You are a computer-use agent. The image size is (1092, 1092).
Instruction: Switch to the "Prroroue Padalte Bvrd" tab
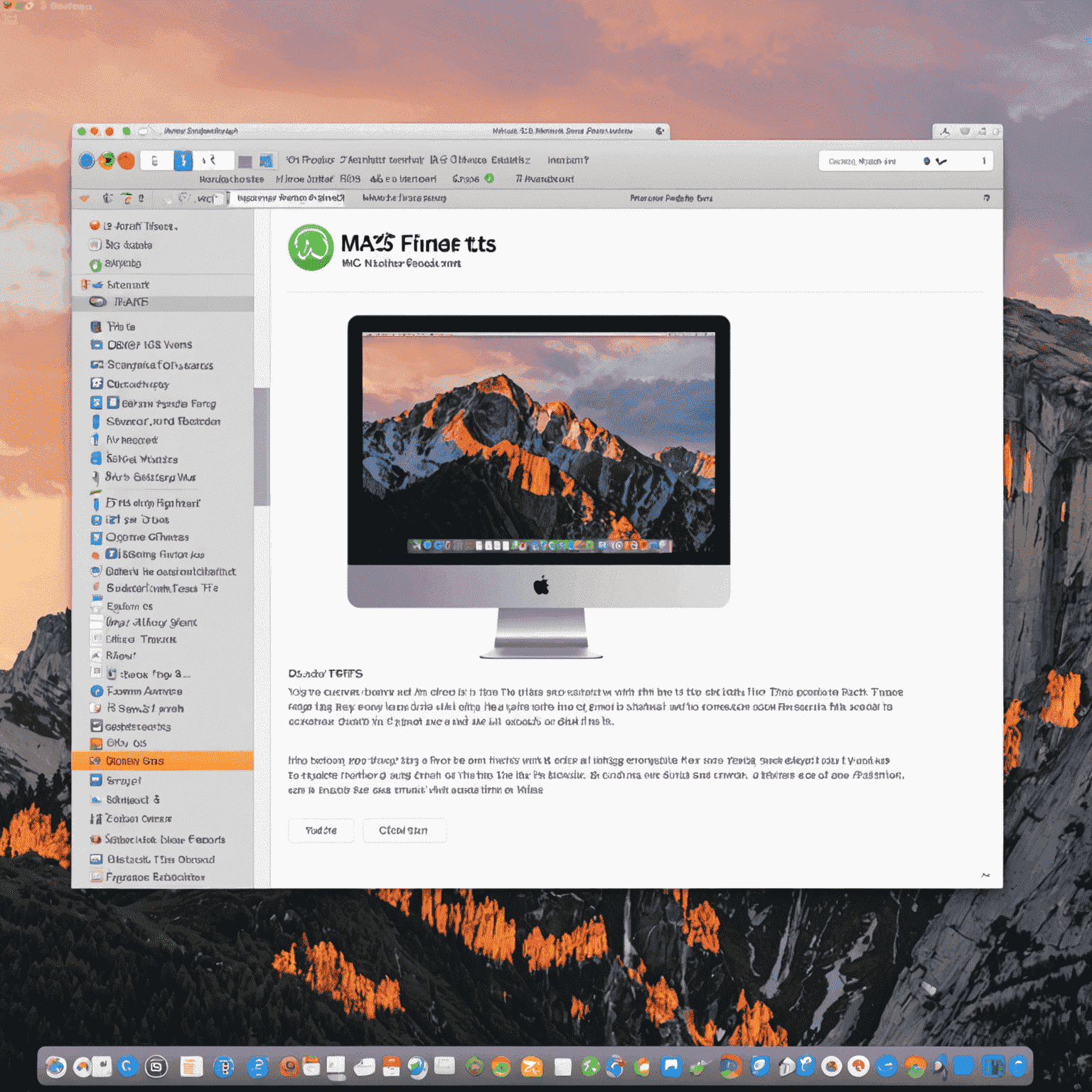pos(671,198)
